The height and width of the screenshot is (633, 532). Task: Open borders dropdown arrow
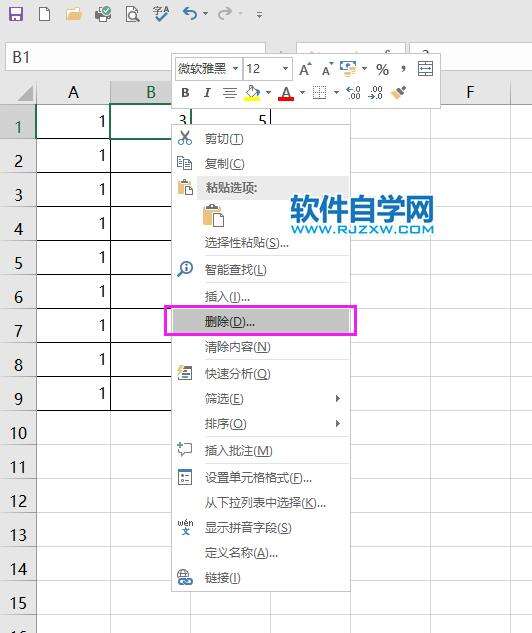[x=336, y=93]
